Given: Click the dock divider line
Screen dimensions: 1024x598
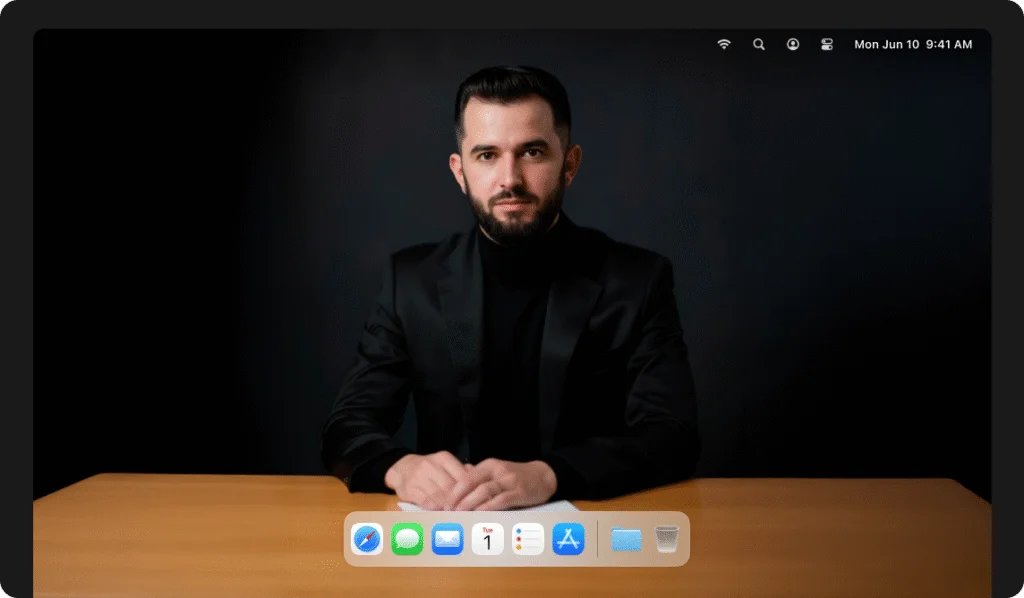Looking at the screenshot, I should tap(598, 540).
